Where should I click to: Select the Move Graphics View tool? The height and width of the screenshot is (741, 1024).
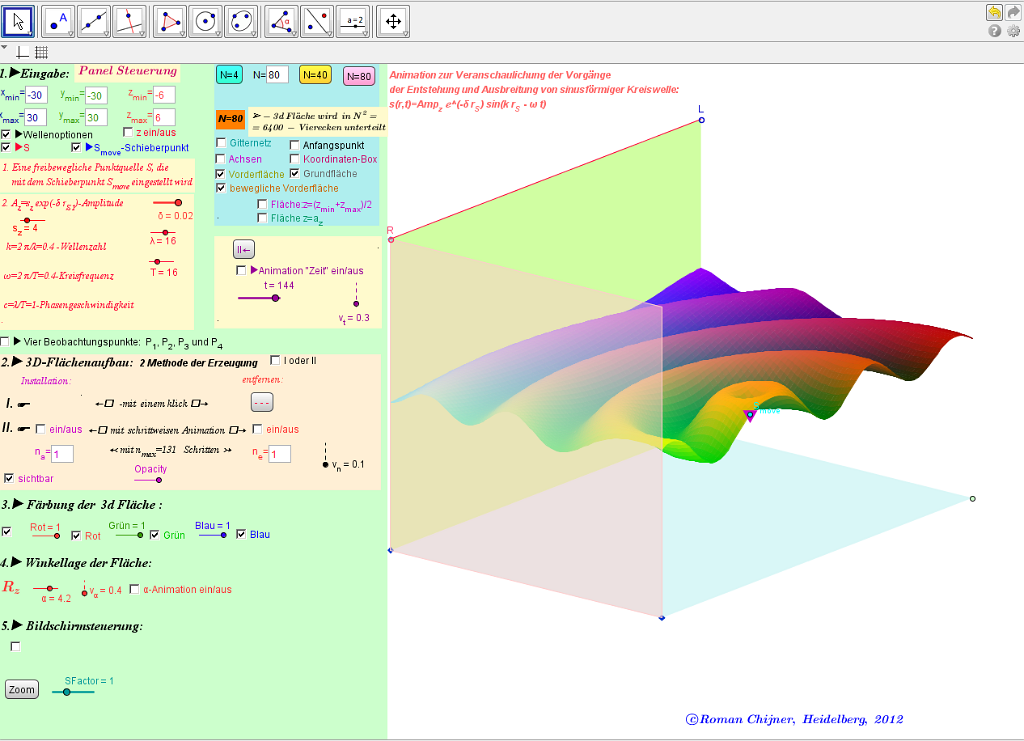tap(394, 21)
